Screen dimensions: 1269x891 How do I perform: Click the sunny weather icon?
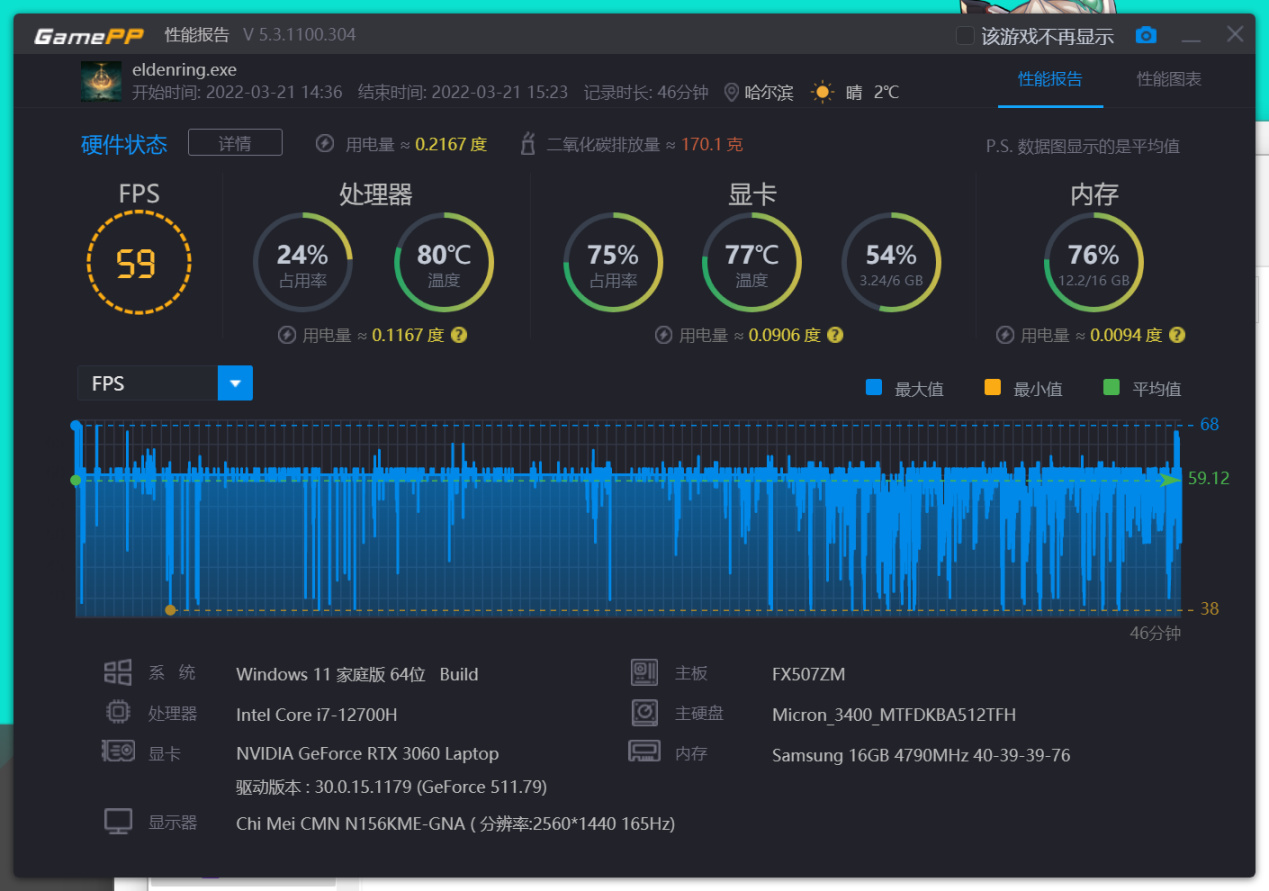822,92
